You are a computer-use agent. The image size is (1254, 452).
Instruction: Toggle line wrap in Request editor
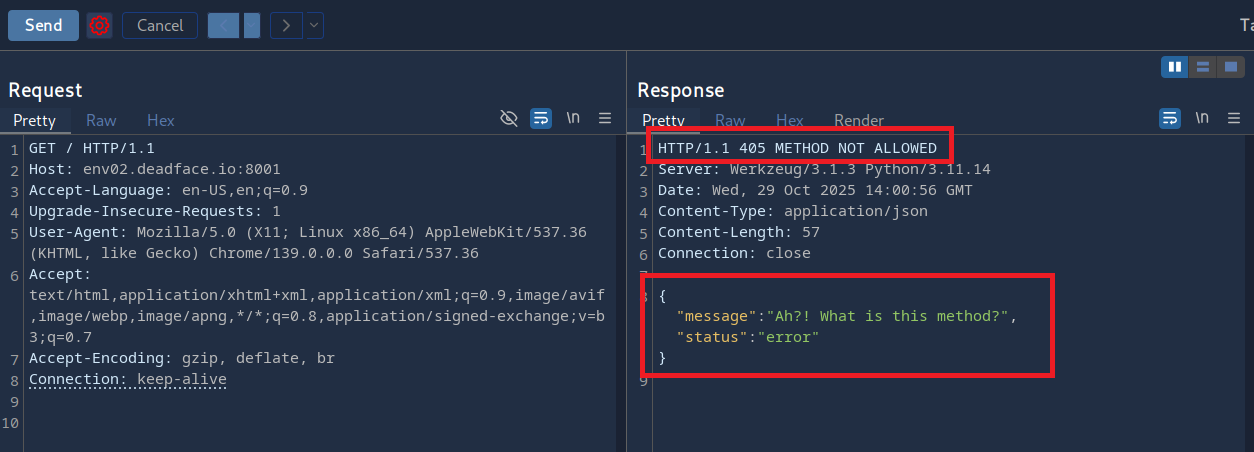coord(541,118)
